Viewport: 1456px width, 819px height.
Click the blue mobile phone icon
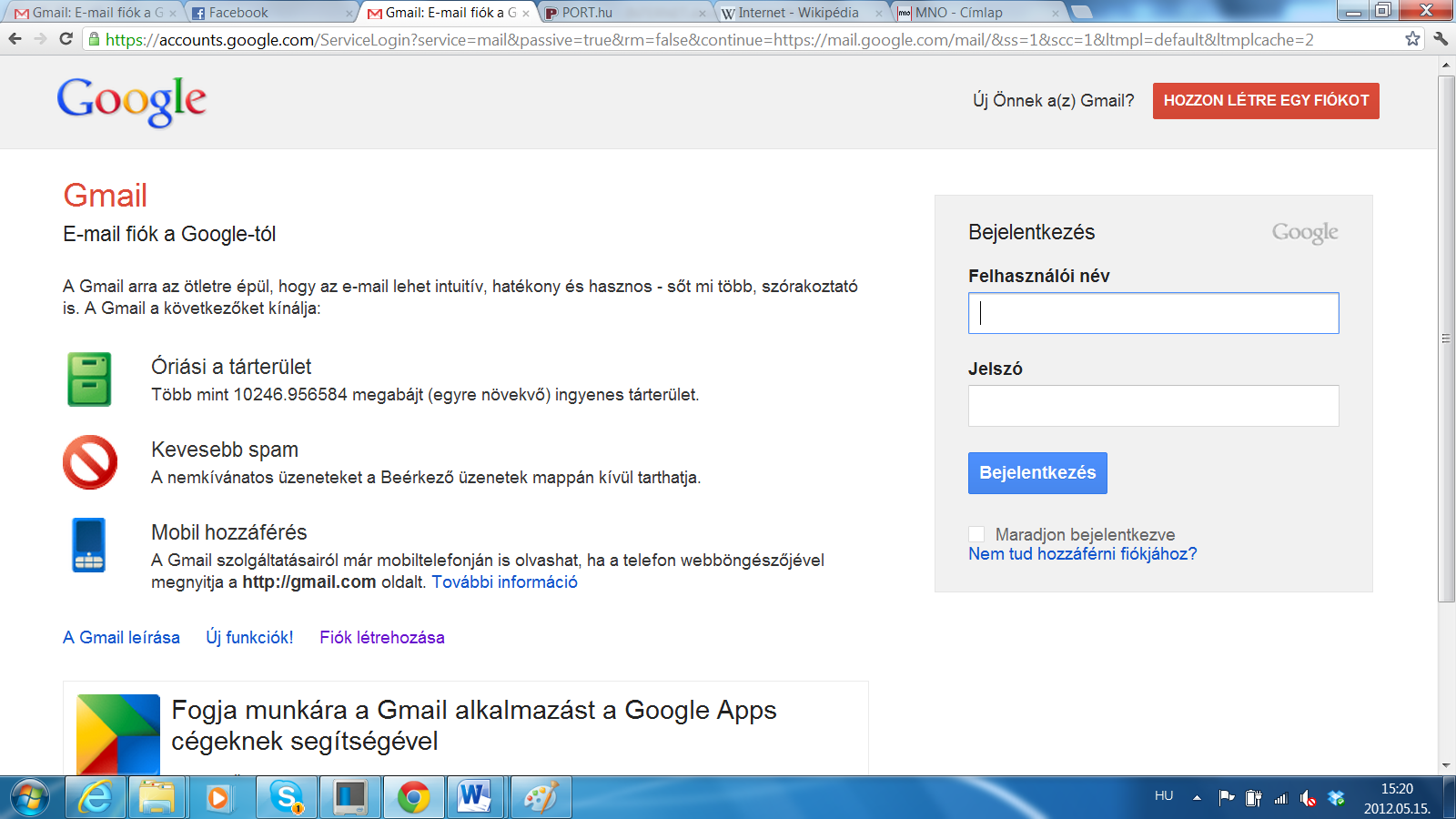coord(89,545)
